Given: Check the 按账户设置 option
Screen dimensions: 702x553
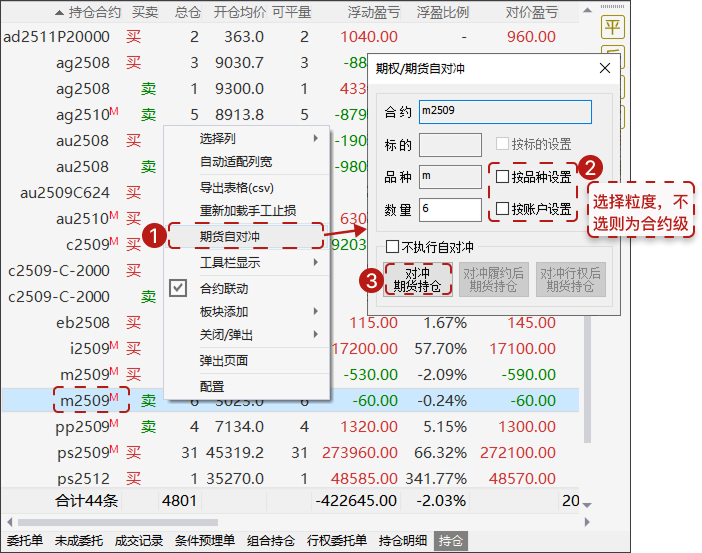Looking at the screenshot, I should tap(502, 209).
